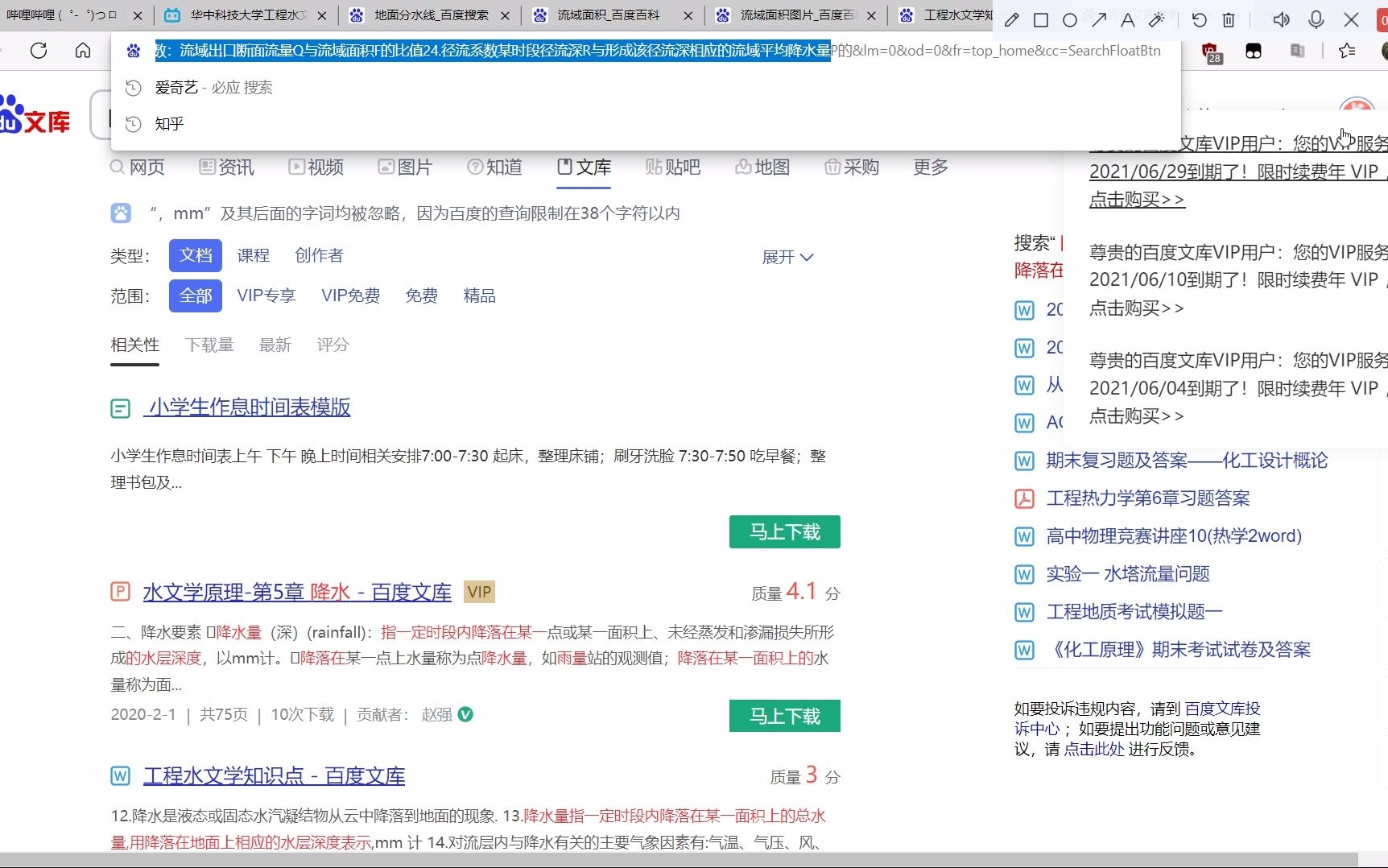This screenshot has height=868, width=1388.
Task: Choose 知乎 from address bar suggestions
Action: pos(170,123)
